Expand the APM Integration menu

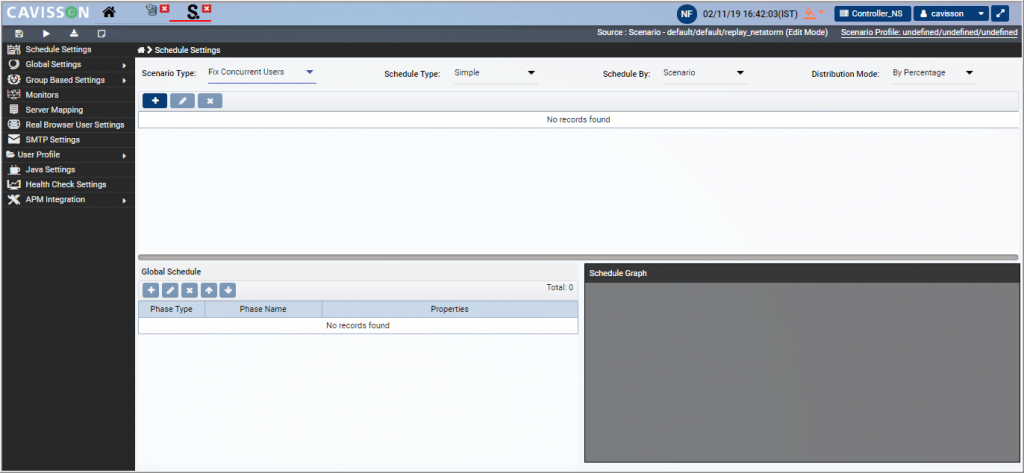67,199
